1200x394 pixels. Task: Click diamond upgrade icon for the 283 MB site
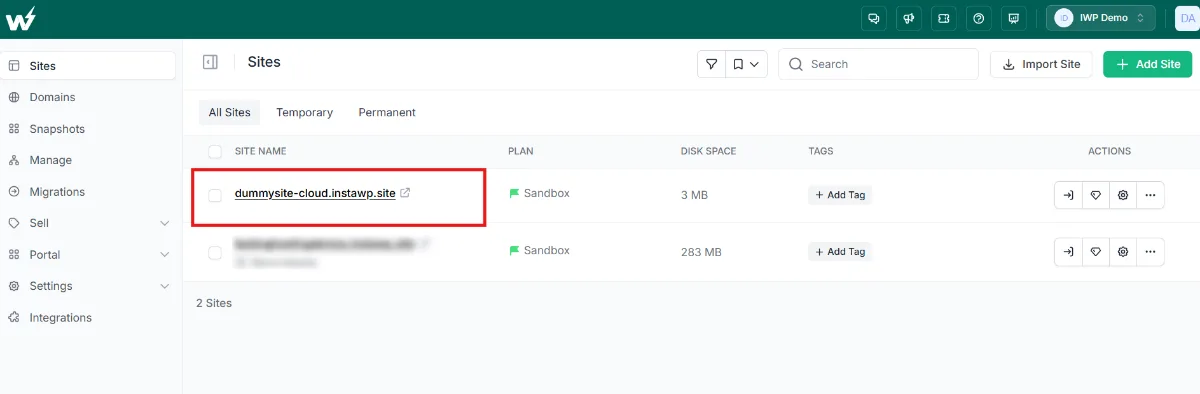1096,252
